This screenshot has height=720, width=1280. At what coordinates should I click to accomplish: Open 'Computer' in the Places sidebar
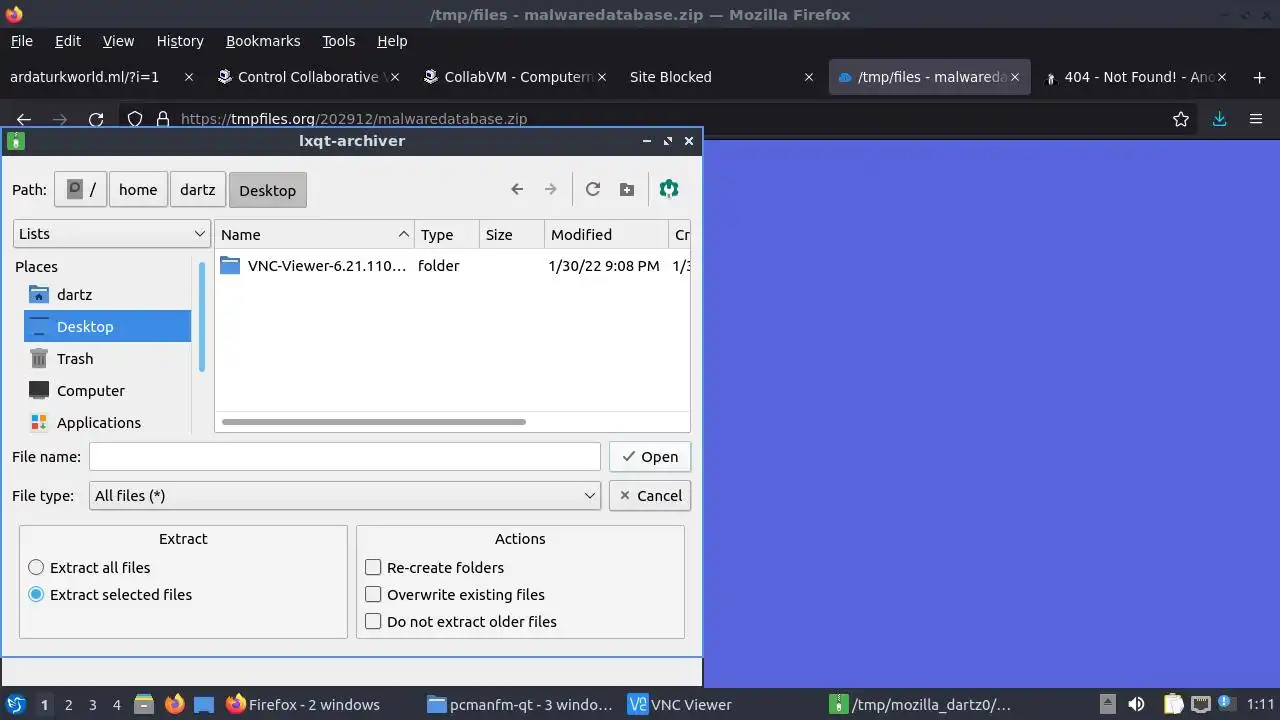107,390
